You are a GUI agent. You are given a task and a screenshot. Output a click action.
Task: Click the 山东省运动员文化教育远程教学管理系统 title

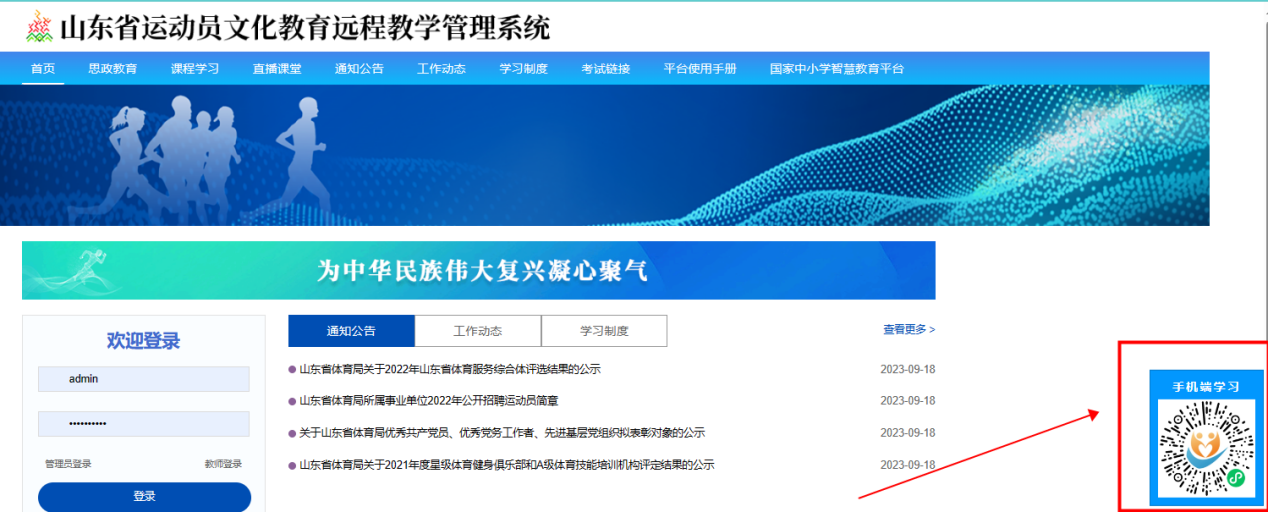point(305,27)
